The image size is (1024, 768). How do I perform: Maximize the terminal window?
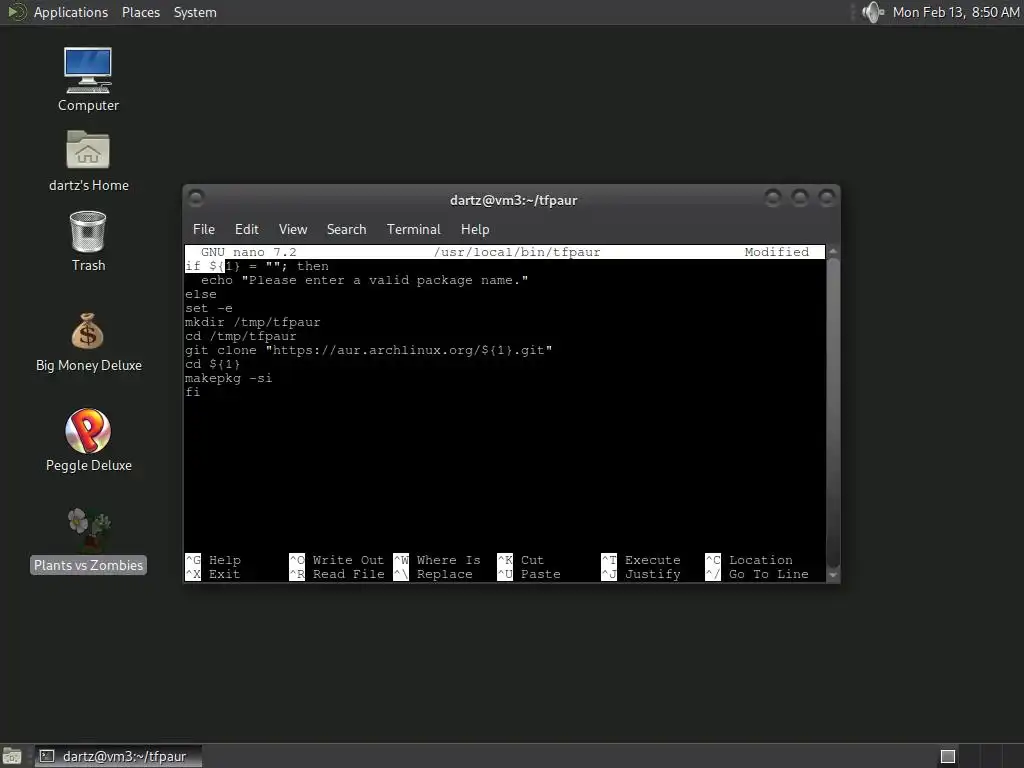coord(800,197)
